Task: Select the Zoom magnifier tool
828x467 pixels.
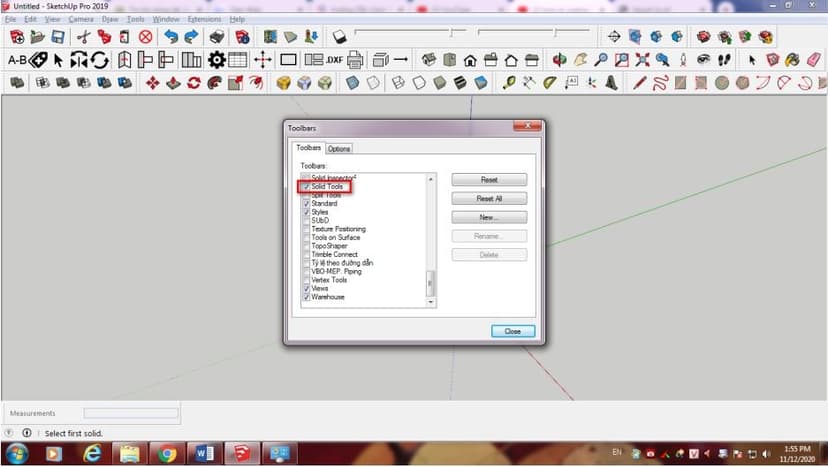Action: pyautogui.click(x=600, y=60)
